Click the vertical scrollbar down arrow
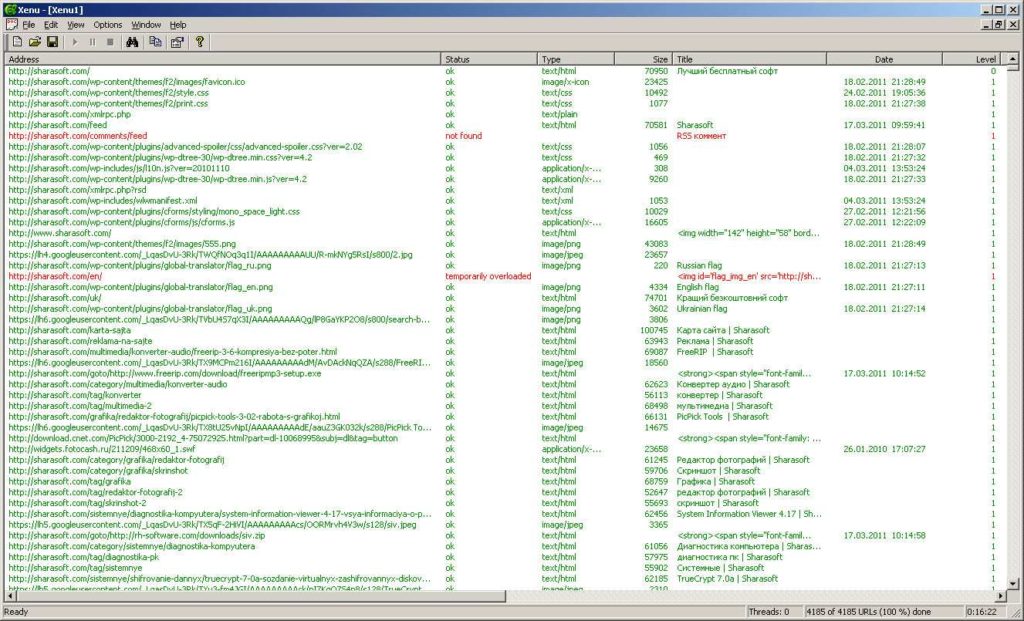 tap(1013, 584)
